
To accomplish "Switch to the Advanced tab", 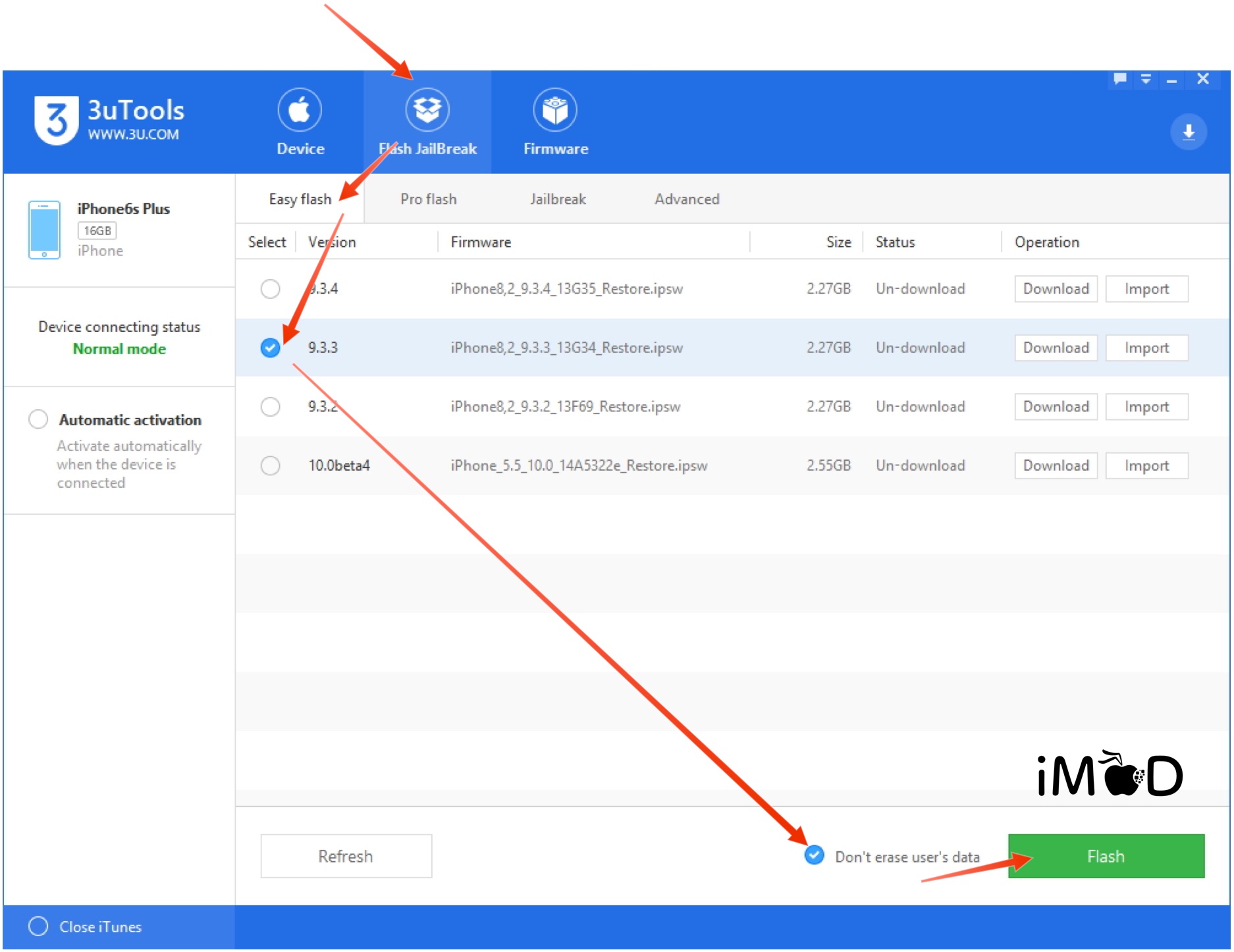I will 687,199.
